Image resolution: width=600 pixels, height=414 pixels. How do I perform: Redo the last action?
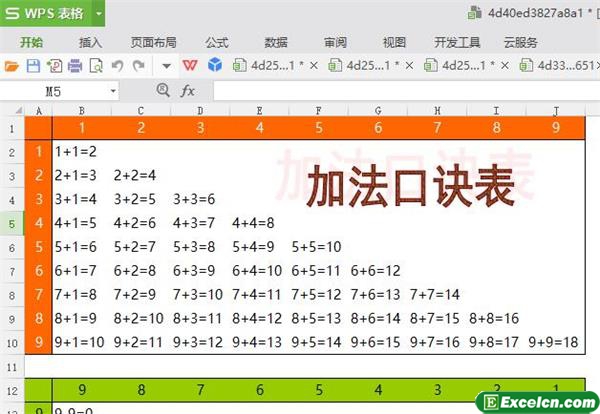[x=139, y=66]
